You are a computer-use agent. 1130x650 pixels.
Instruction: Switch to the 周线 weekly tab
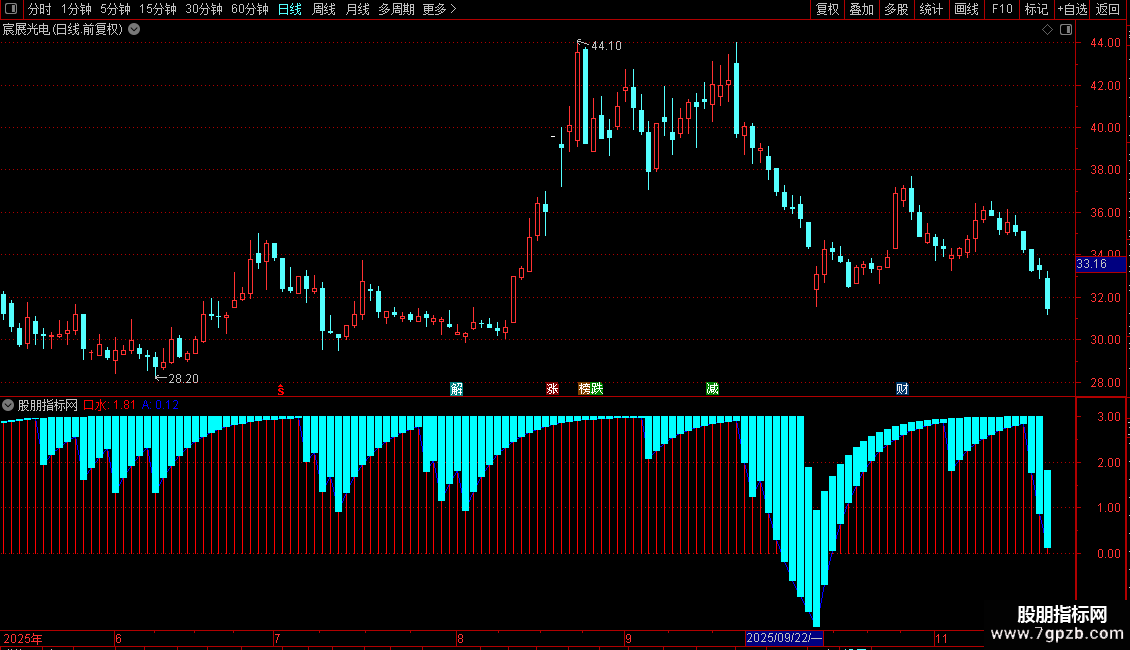tap(324, 9)
